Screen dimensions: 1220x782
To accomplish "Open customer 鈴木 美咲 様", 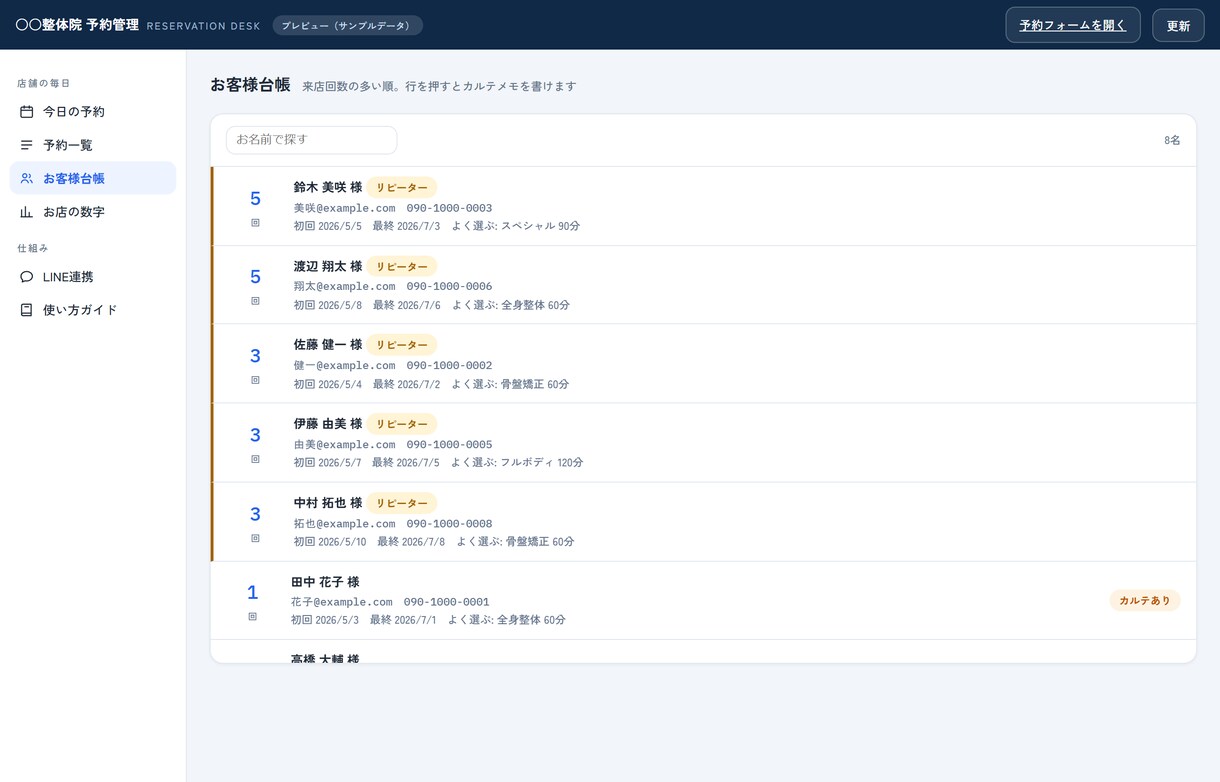I will pyautogui.click(x=704, y=206).
